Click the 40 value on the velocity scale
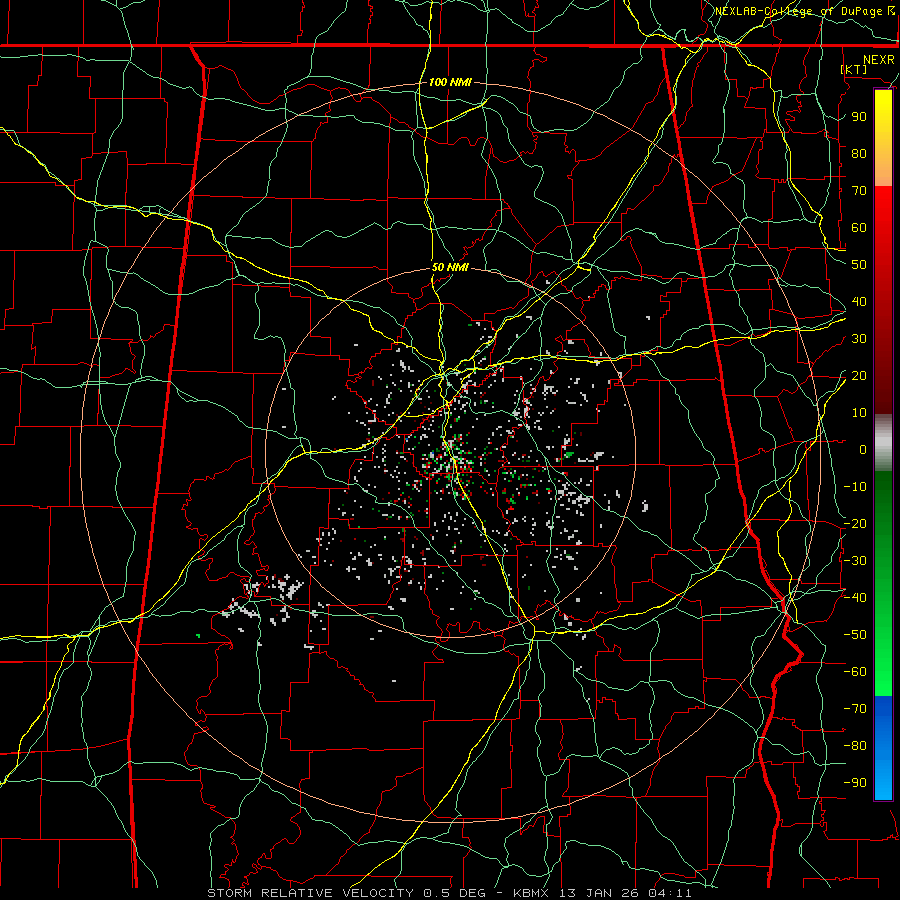The image size is (900, 900). click(859, 301)
